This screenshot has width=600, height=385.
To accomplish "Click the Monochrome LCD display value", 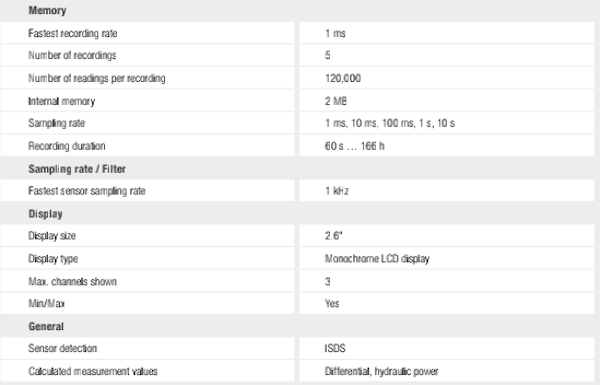I will pos(377,259).
